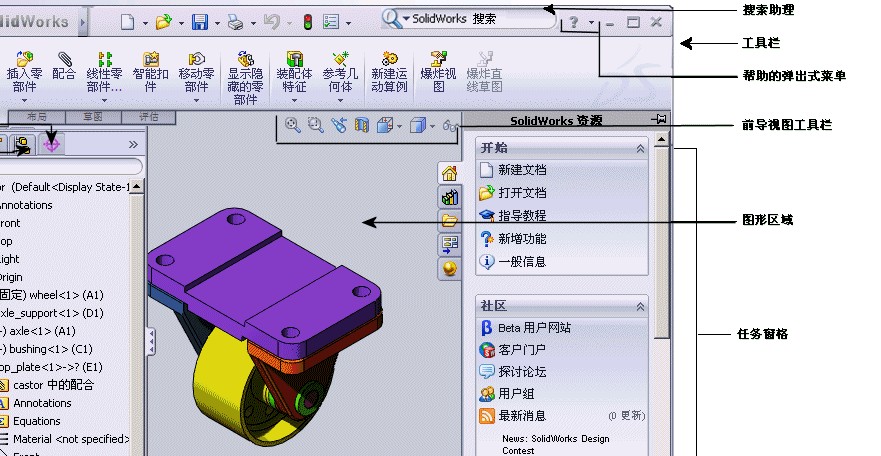
Task: Expand the FeatureManager tabs chevron
Action: [x=133, y=144]
